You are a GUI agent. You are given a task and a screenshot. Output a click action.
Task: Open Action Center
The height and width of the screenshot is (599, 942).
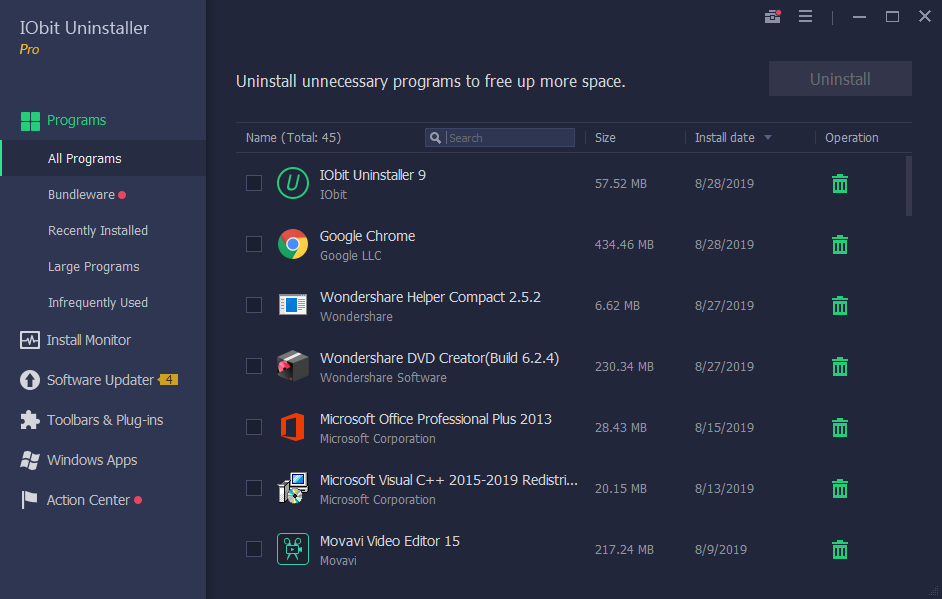tap(88, 500)
